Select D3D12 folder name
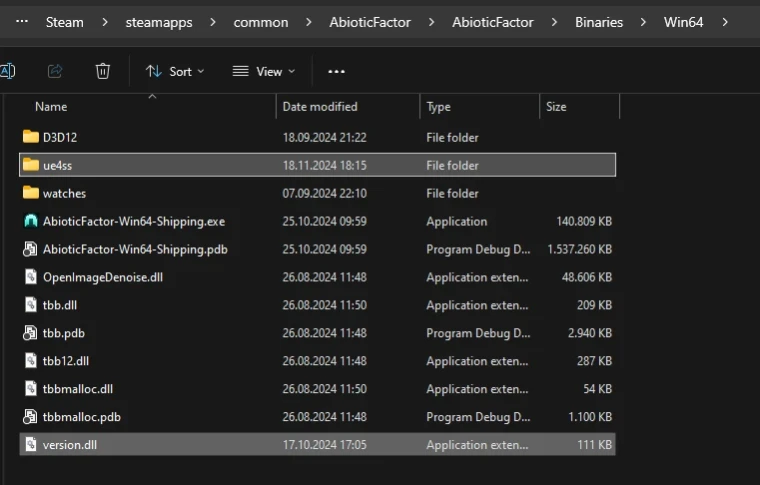 point(60,138)
